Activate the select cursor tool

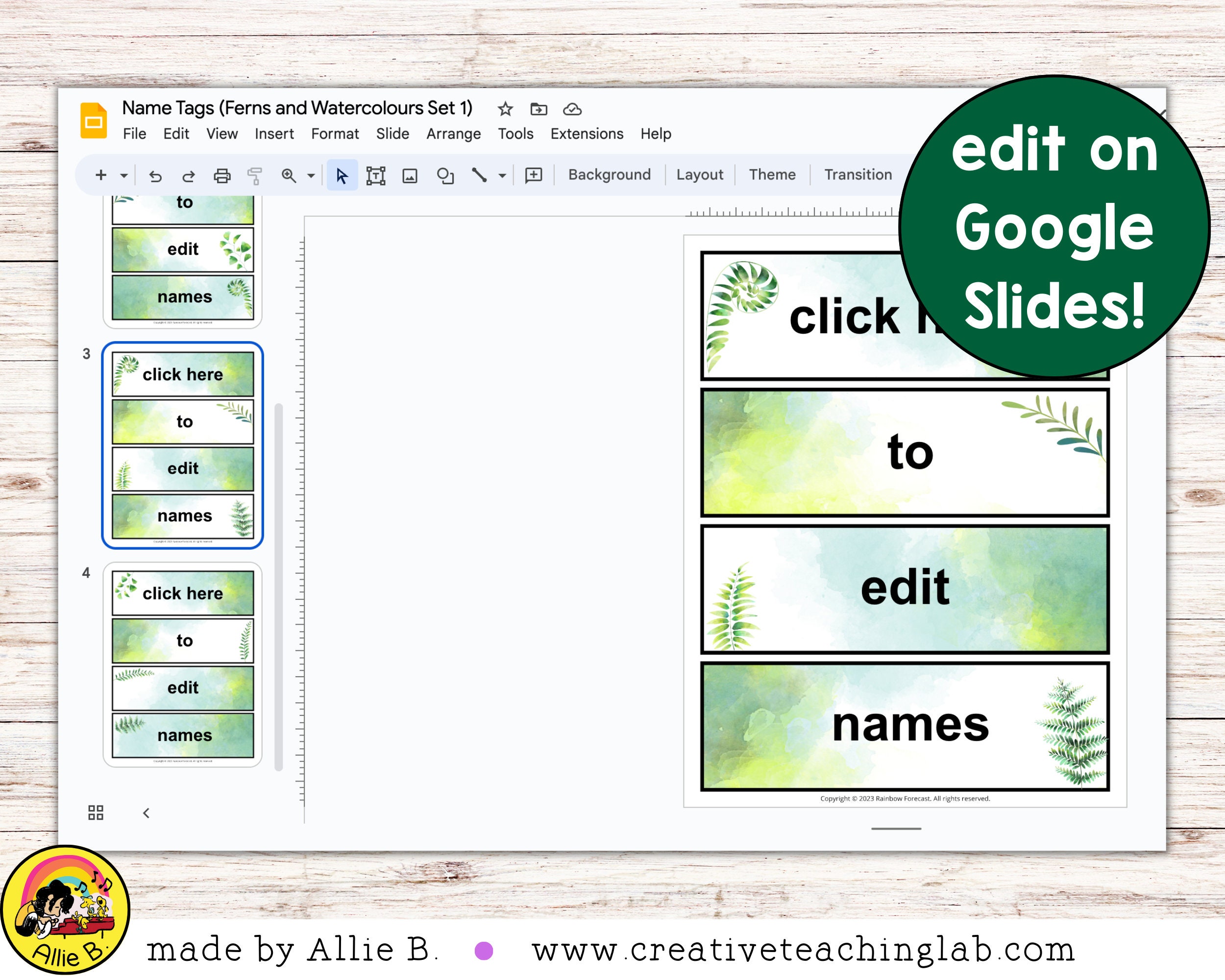coord(342,175)
